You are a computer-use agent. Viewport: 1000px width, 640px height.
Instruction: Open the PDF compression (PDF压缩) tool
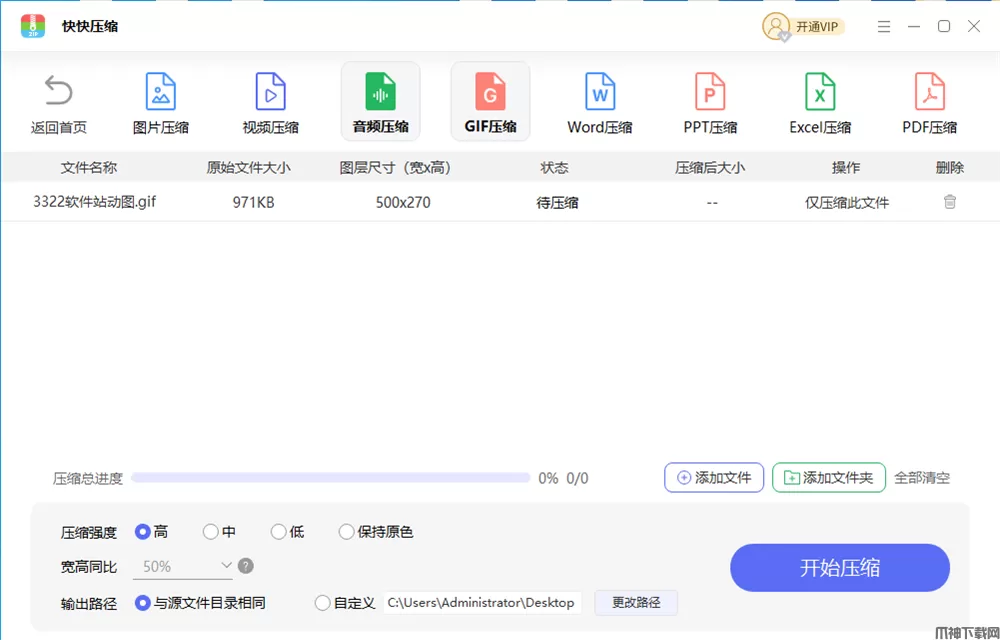[x=930, y=92]
